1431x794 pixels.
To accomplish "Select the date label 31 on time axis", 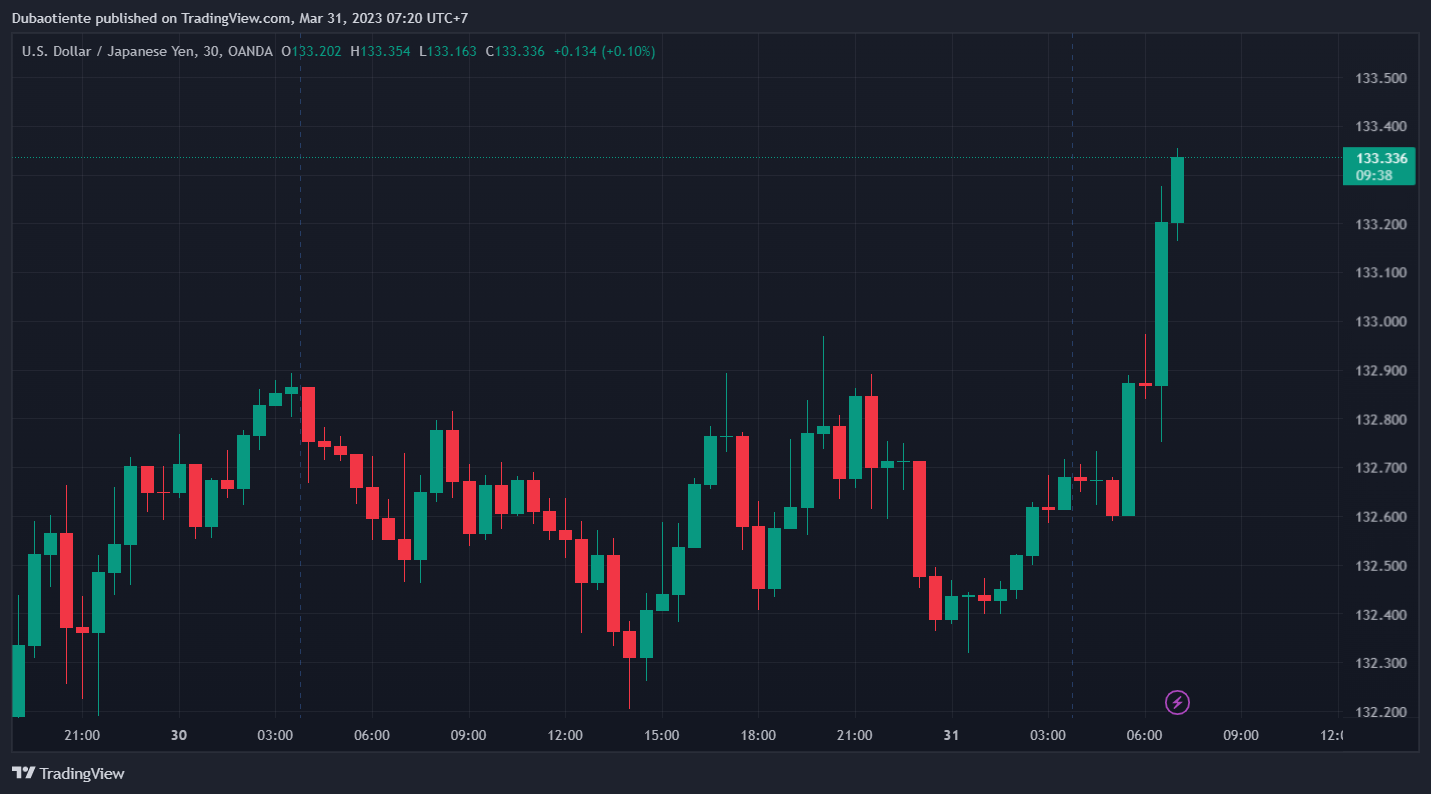I will [951, 736].
